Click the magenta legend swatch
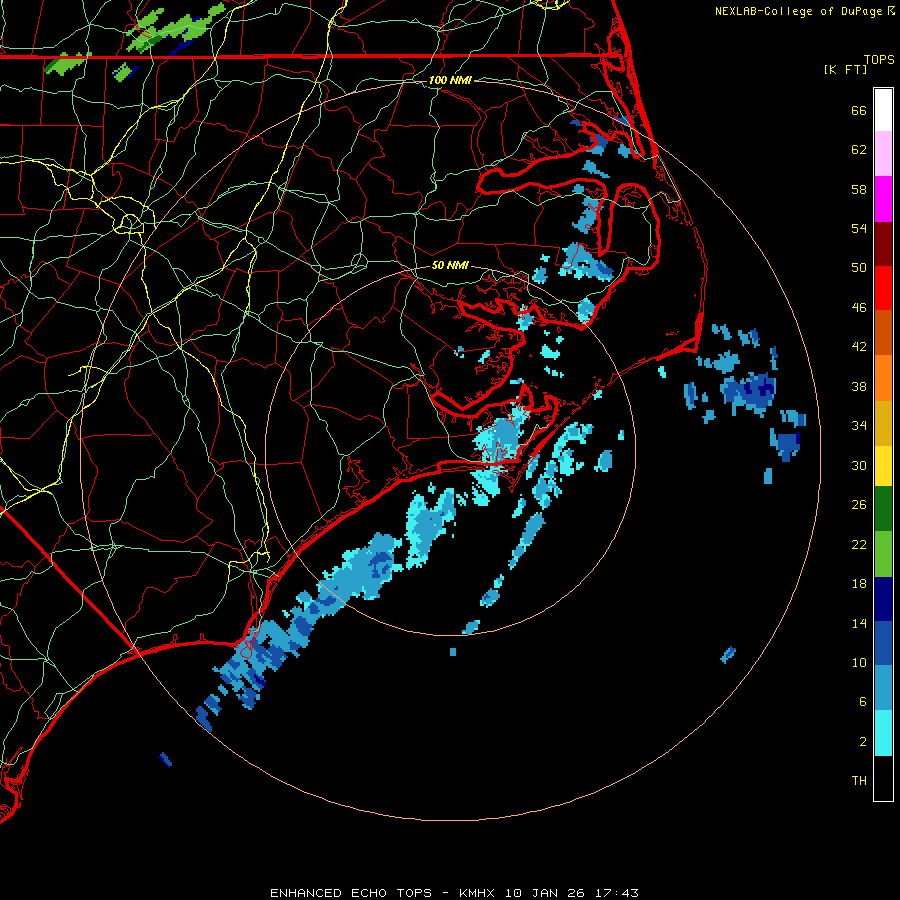The image size is (900, 900). point(883,199)
